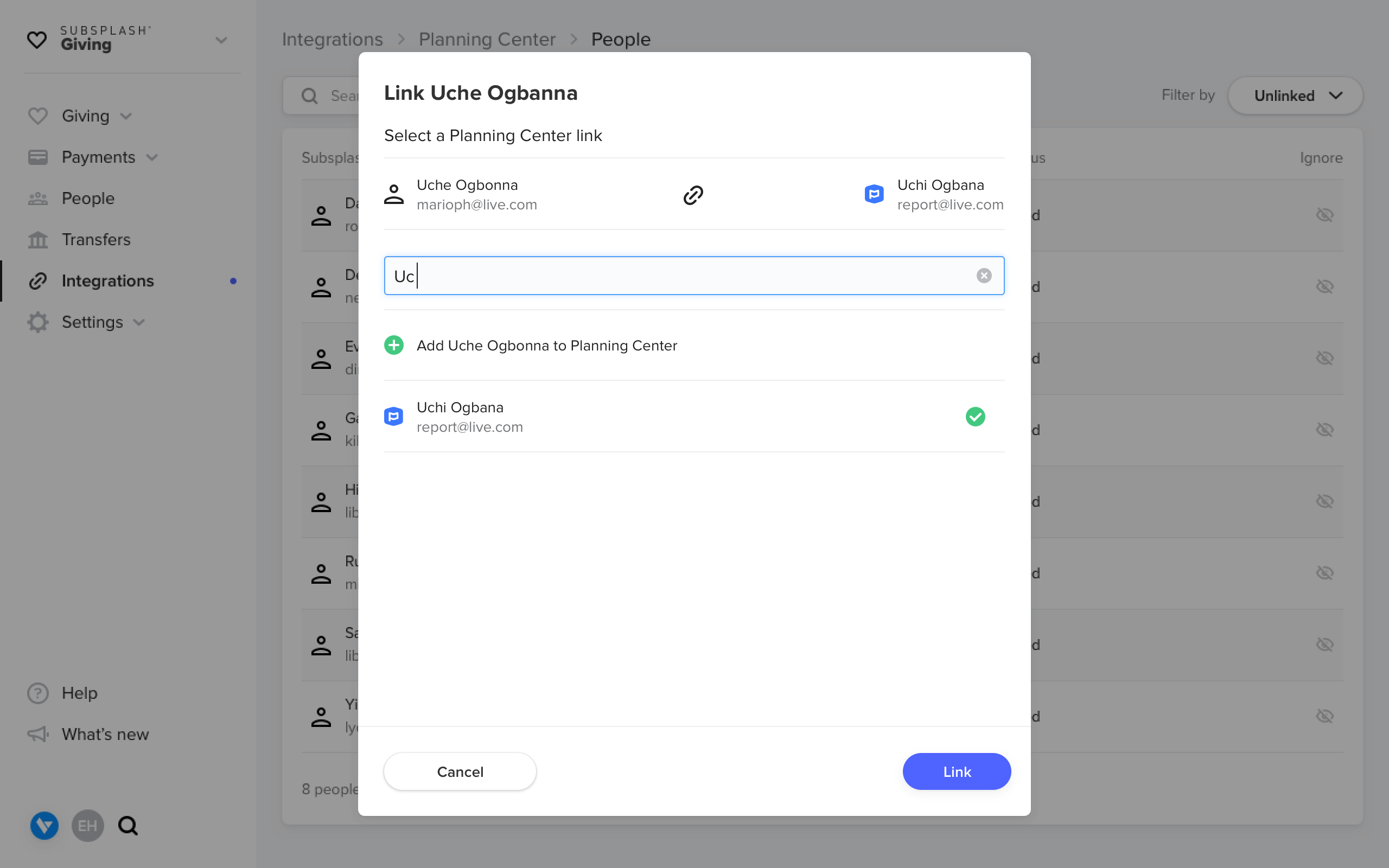Expand the Giving sidebar section
Viewport: 1389px width, 868px height.
pyautogui.click(x=126, y=116)
